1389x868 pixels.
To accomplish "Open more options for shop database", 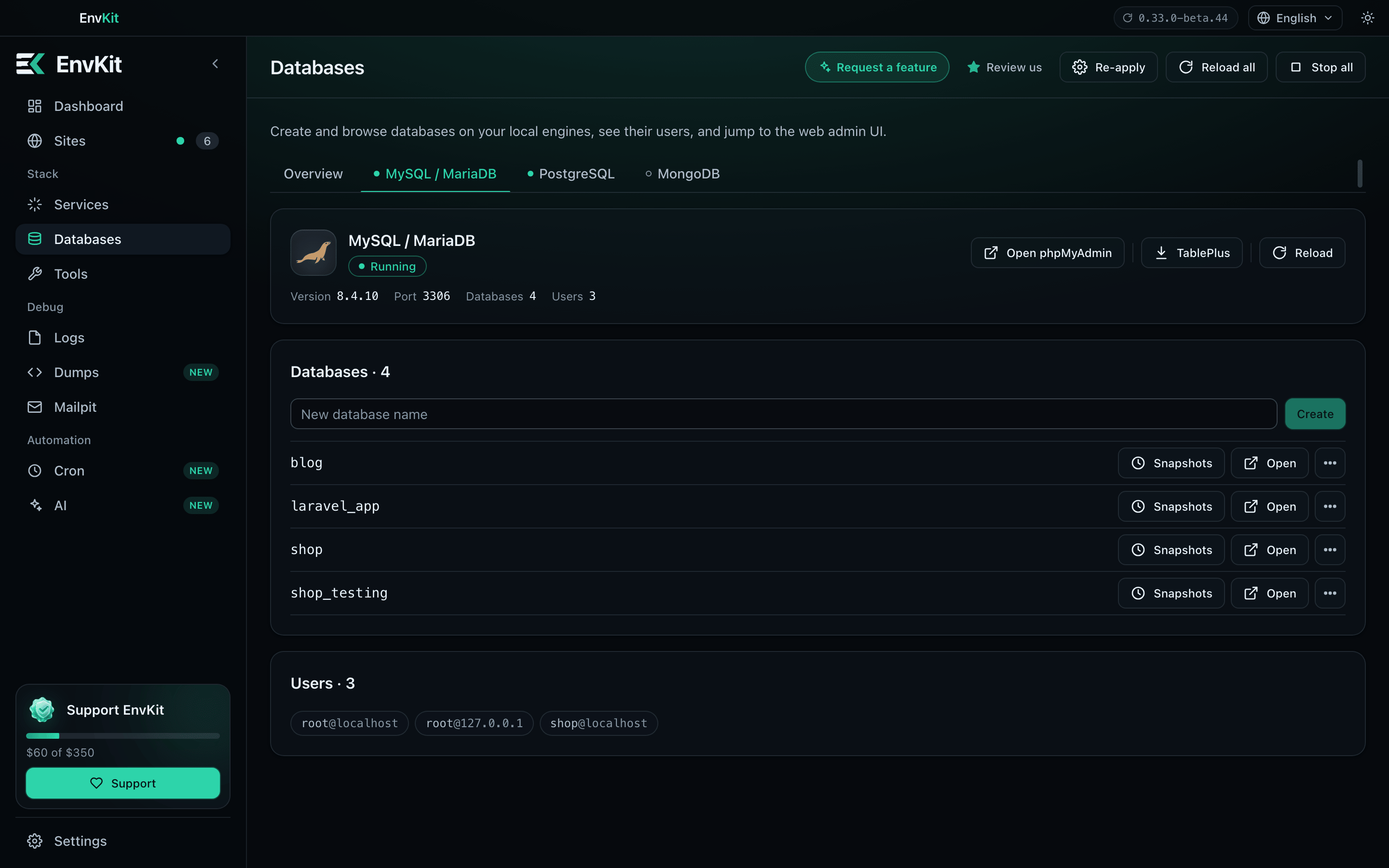I will coord(1330,550).
